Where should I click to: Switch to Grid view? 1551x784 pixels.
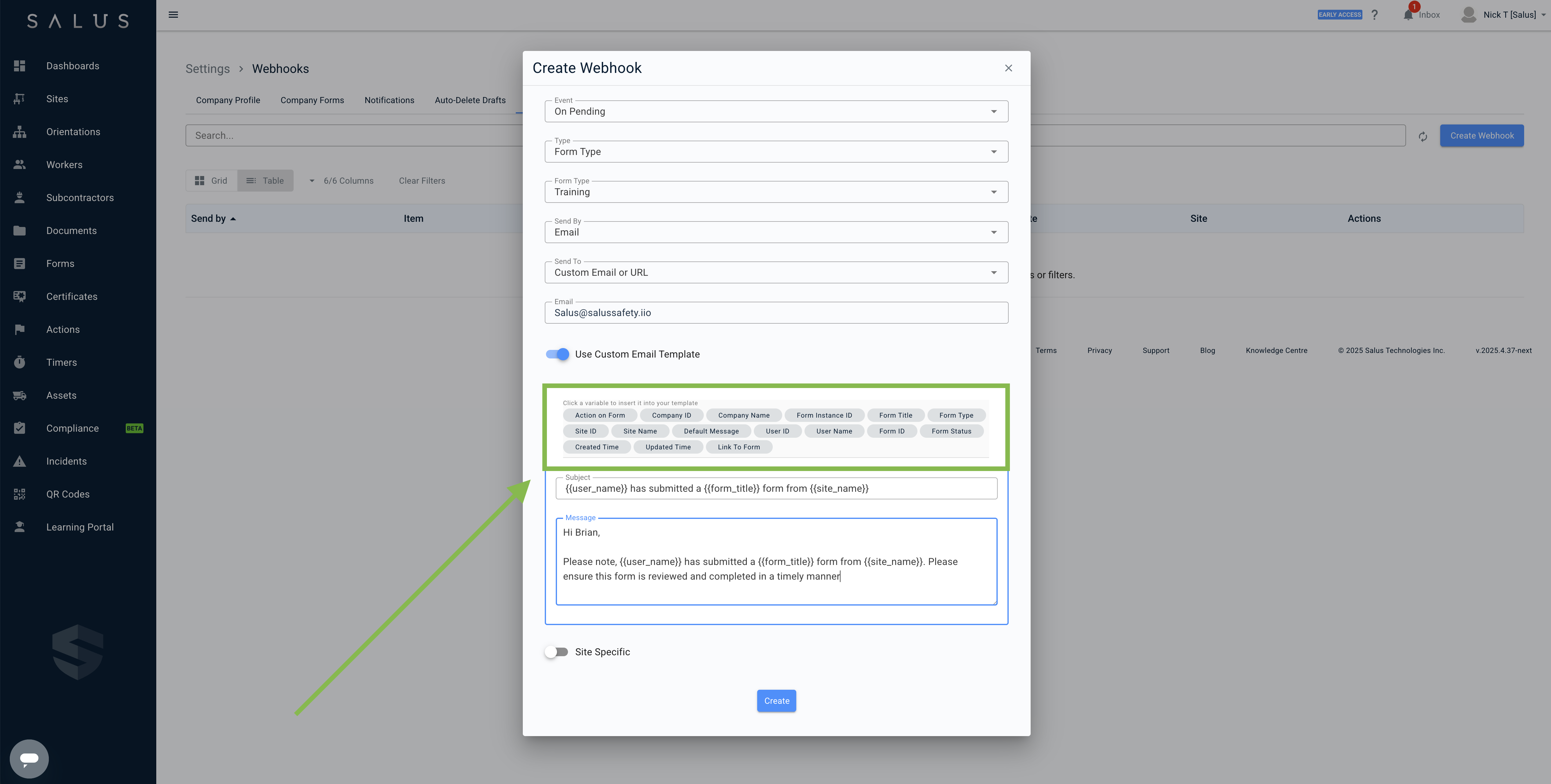[x=211, y=181]
